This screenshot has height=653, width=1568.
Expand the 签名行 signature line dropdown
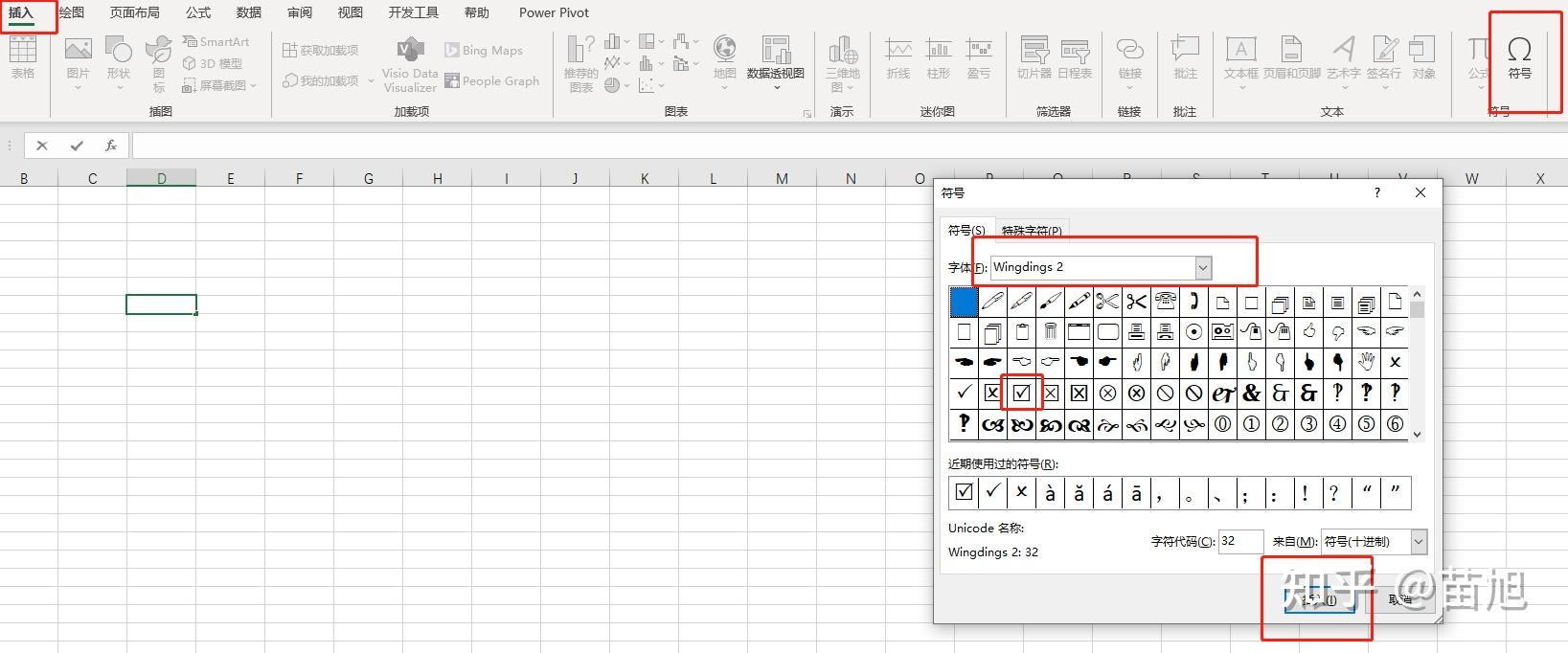coord(1384,89)
